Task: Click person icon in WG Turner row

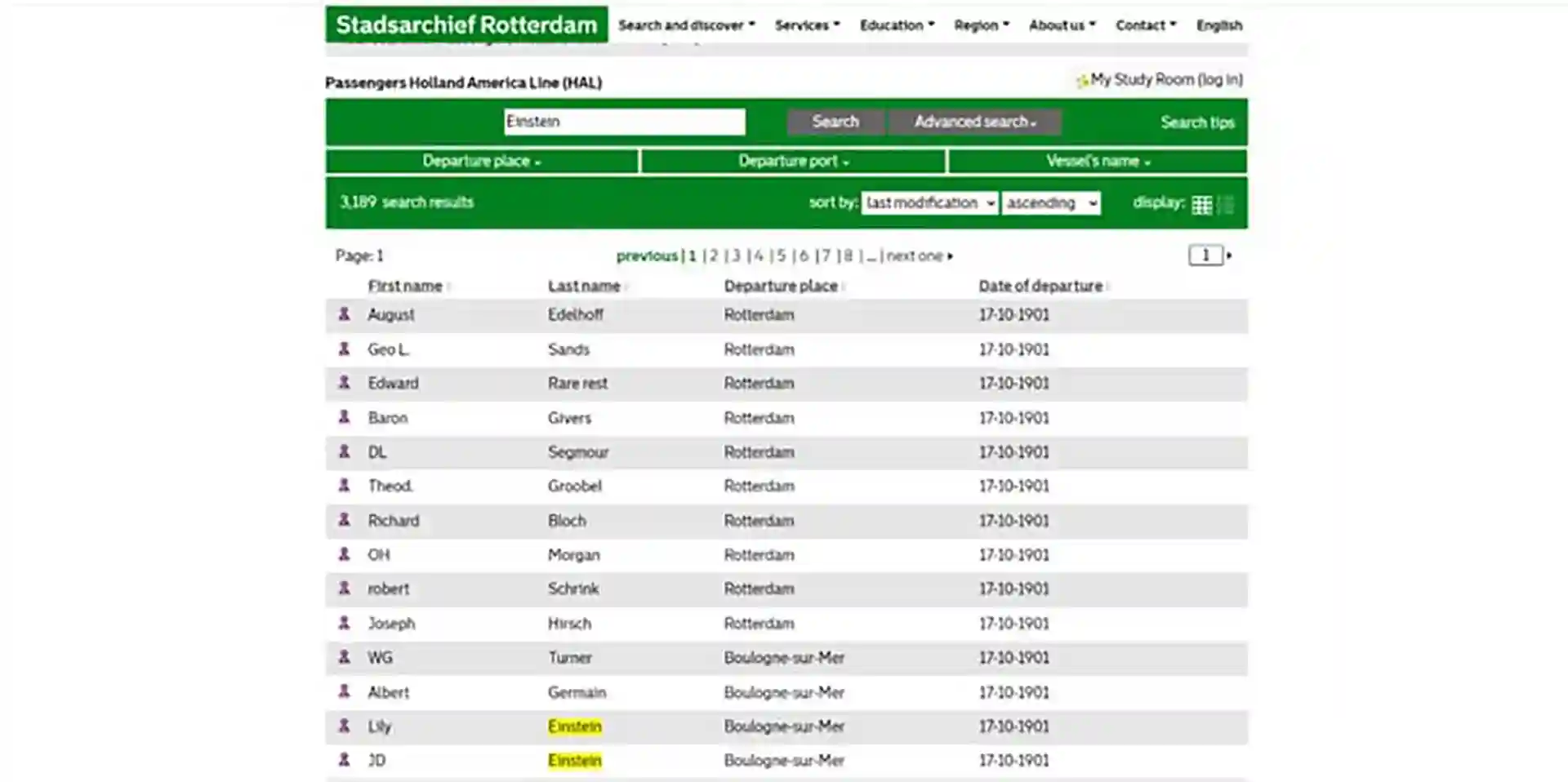Action: 344,657
